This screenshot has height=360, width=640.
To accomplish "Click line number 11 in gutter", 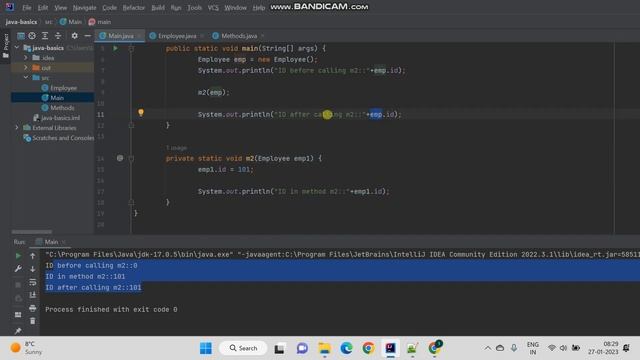I will click(100, 114).
